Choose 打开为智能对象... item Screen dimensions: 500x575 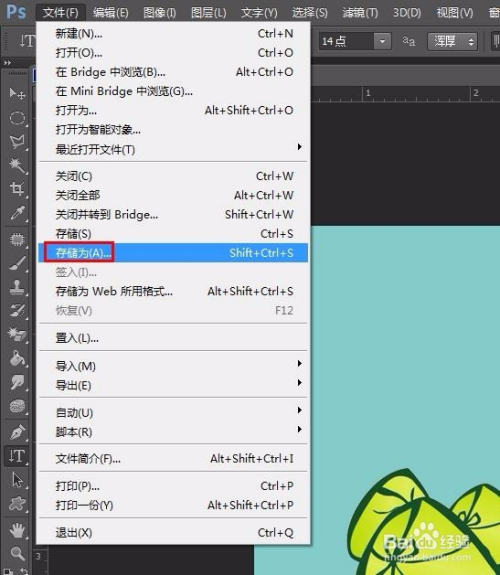point(173,129)
